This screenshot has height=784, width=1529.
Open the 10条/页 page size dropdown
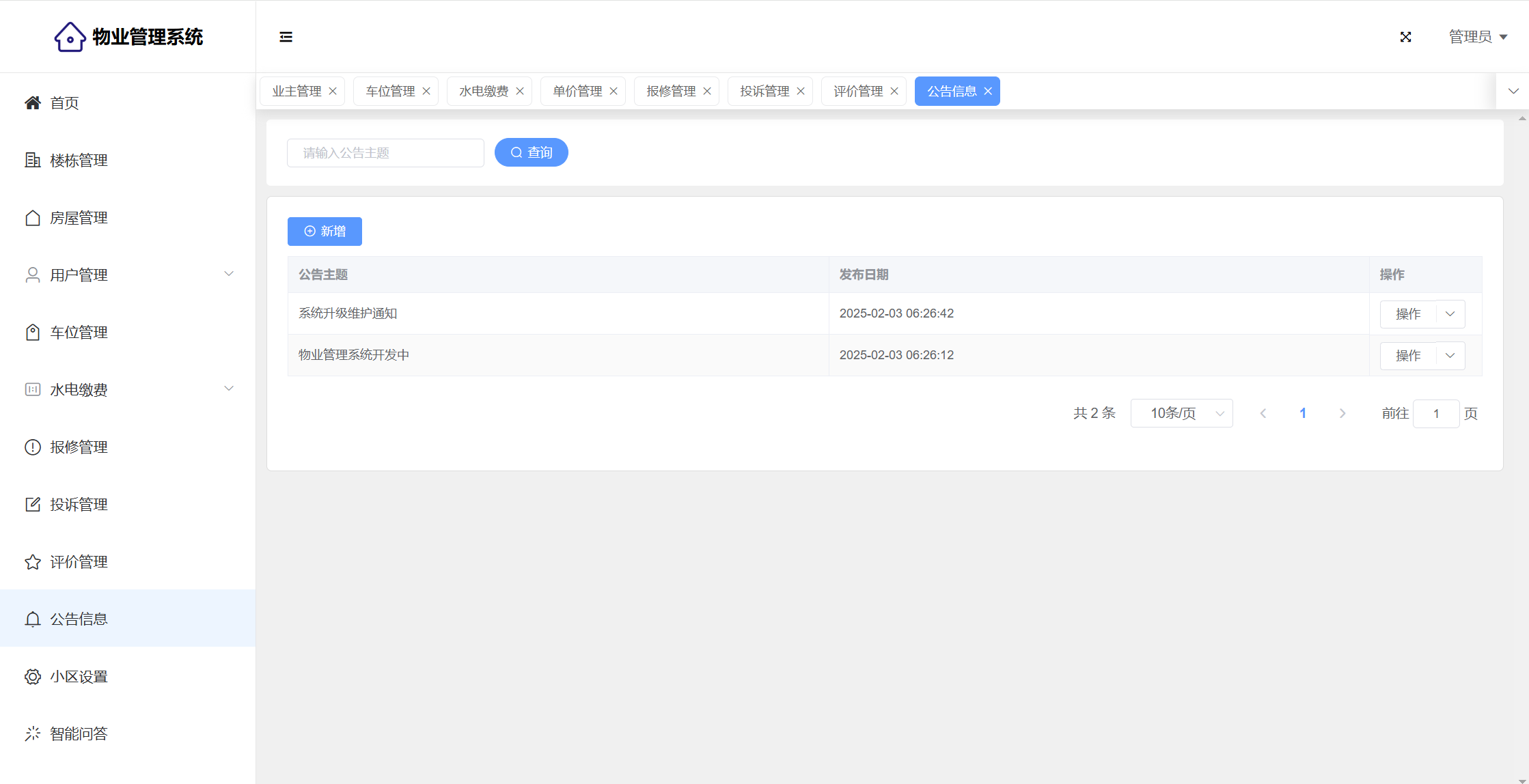[x=1181, y=413]
